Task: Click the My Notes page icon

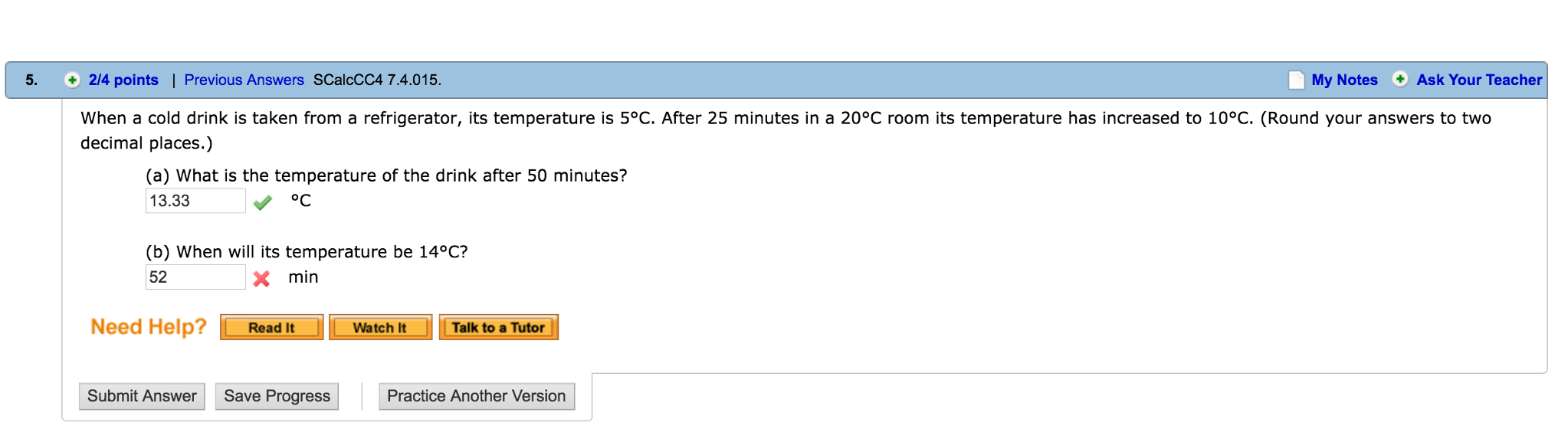Action: tap(1296, 80)
